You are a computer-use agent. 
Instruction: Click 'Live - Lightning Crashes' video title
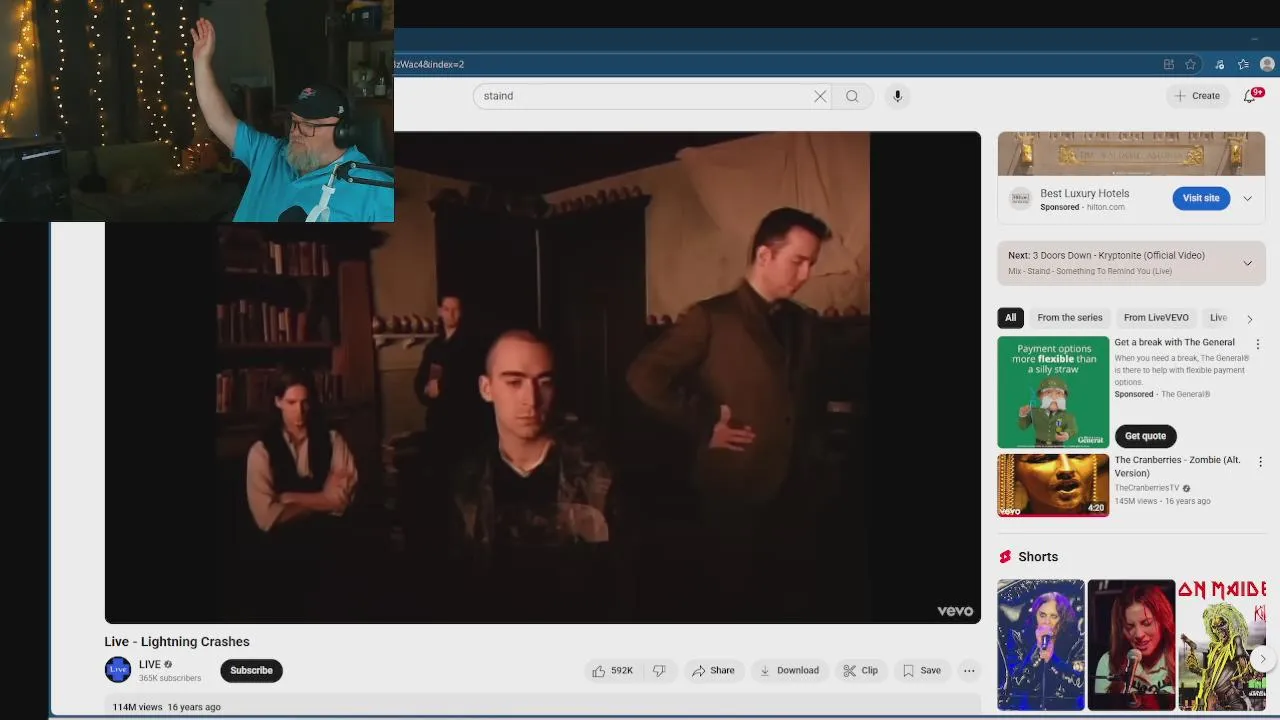click(x=177, y=642)
